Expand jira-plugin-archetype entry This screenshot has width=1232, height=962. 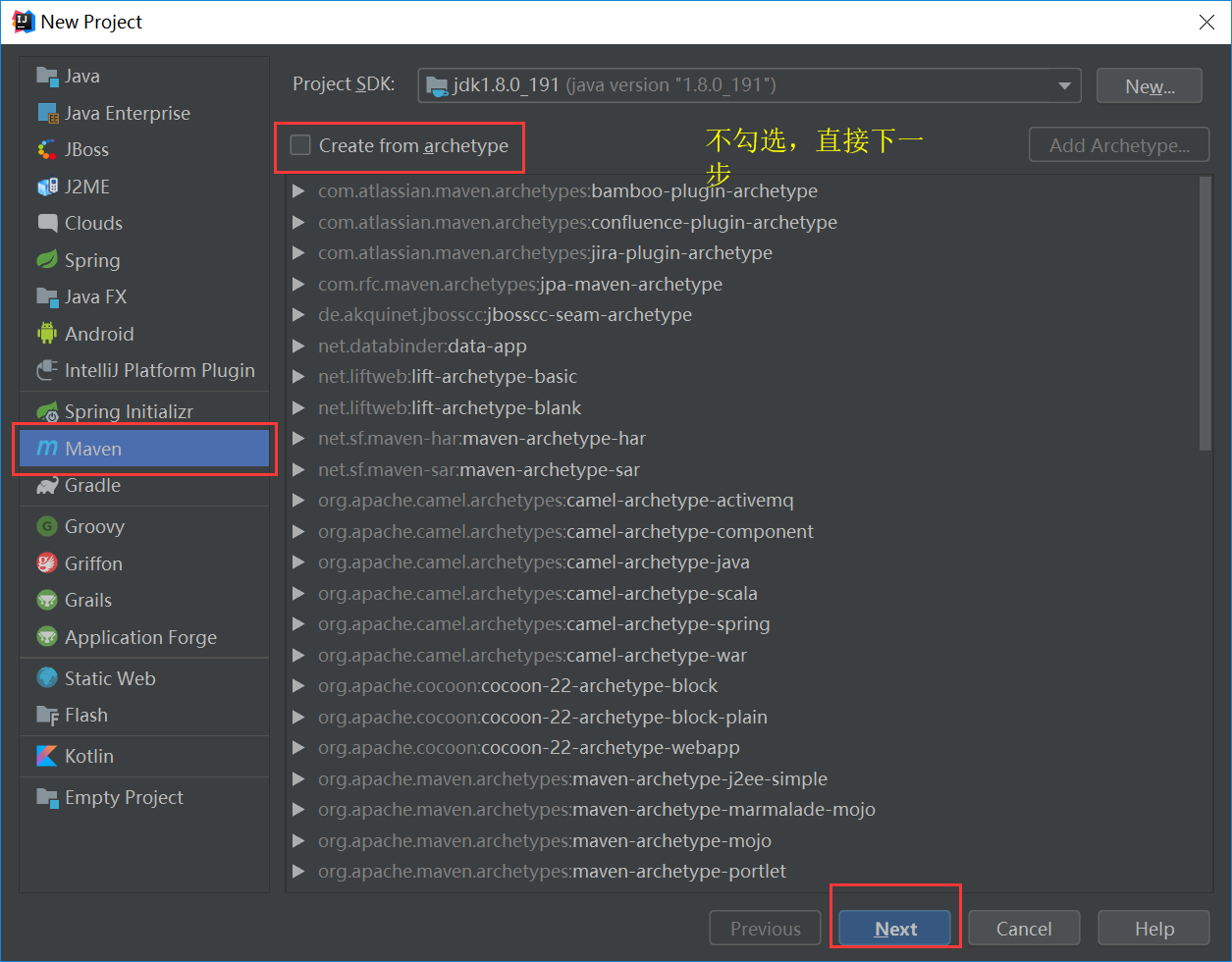[299, 253]
